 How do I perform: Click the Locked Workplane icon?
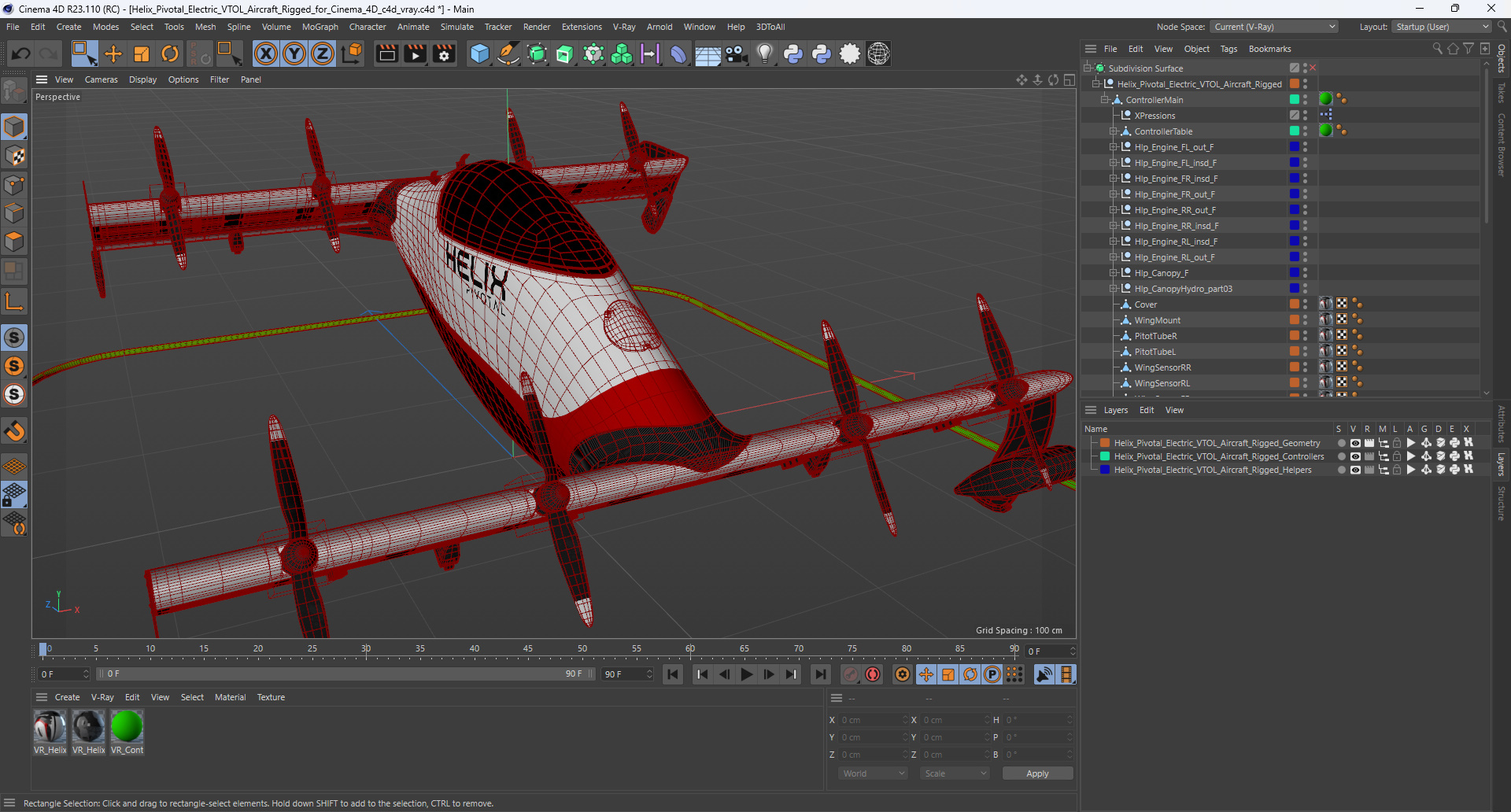point(14,494)
